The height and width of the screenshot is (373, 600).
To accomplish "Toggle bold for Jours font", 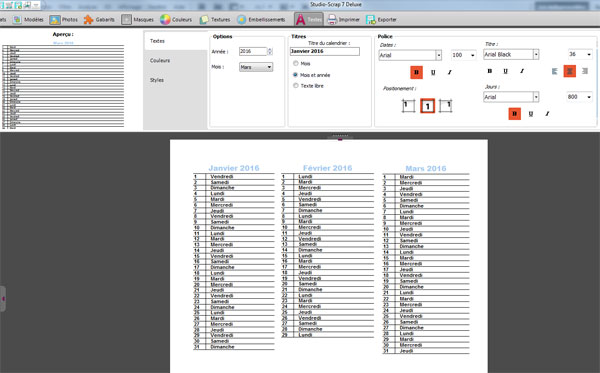I will coord(515,114).
